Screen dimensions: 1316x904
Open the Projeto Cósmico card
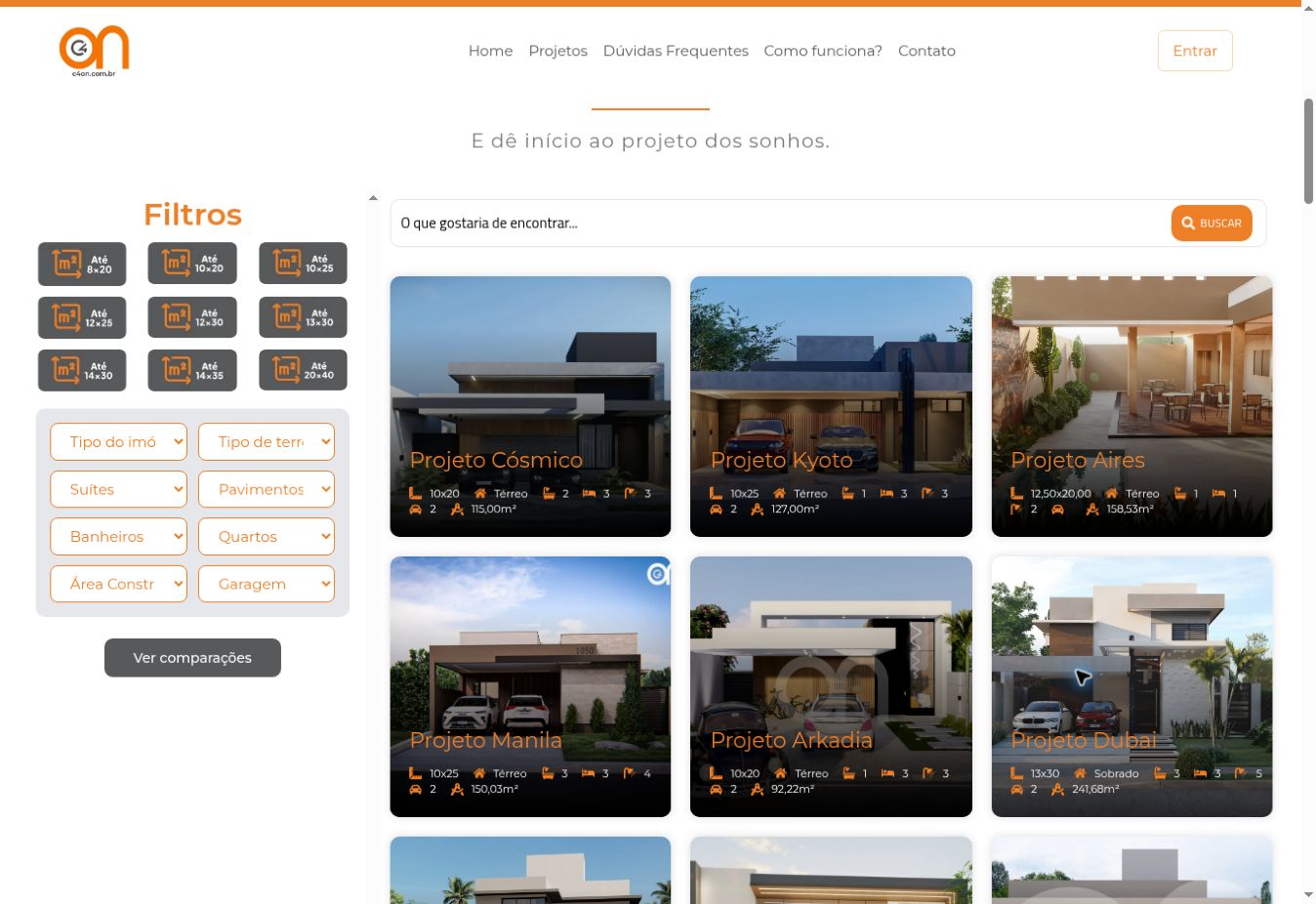click(530, 406)
